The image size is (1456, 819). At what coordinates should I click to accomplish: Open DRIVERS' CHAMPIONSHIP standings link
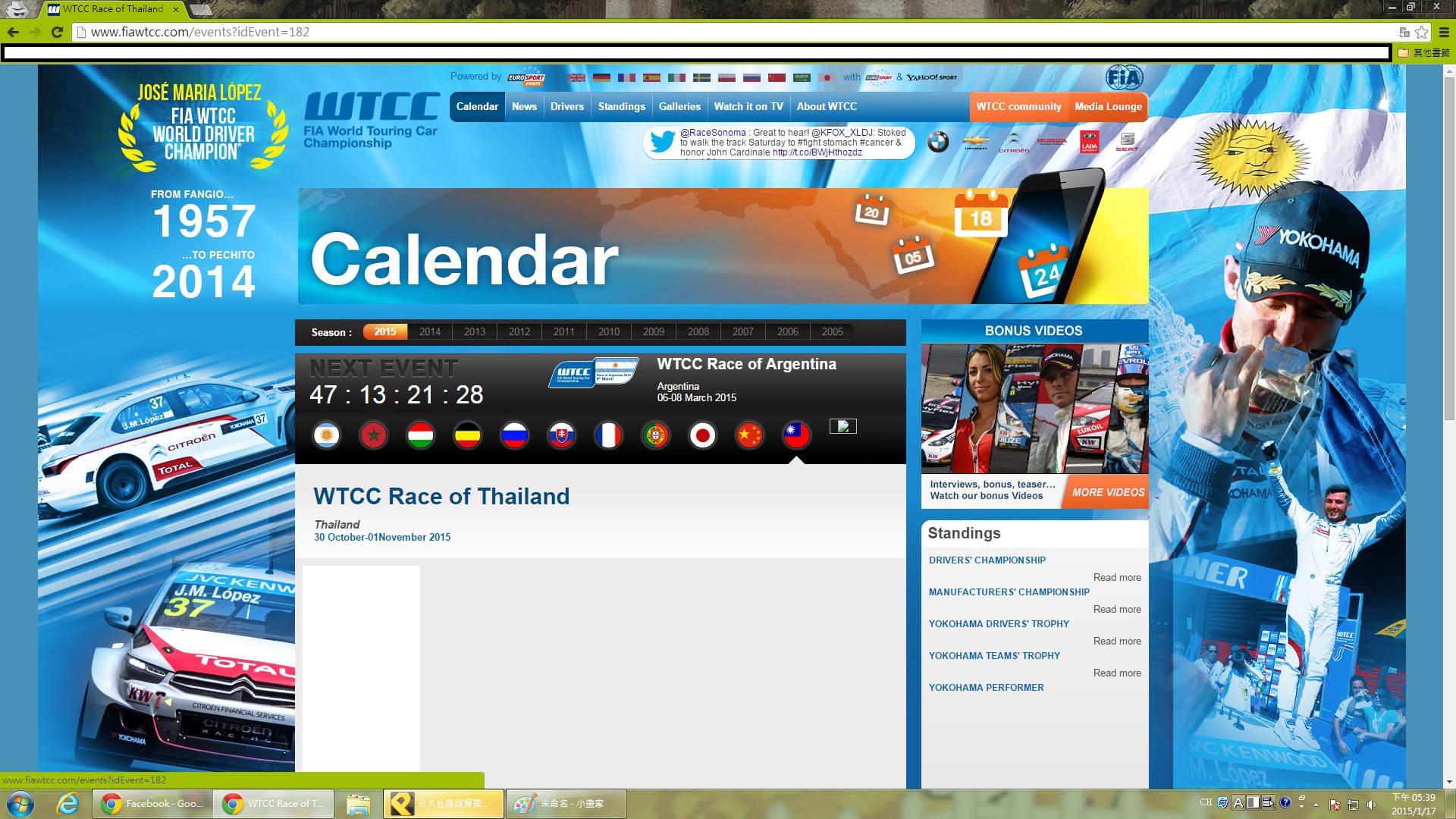987,560
